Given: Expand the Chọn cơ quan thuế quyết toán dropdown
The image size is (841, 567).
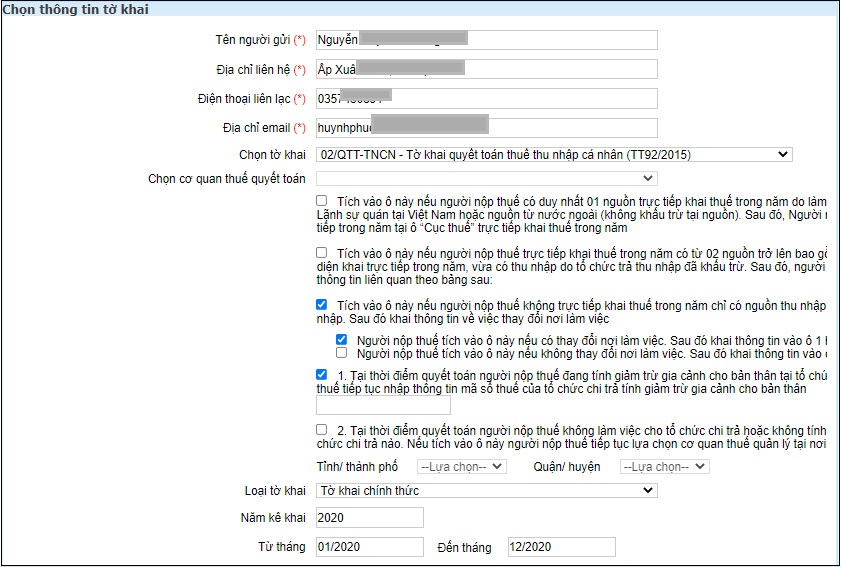Looking at the screenshot, I should [x=486, y=179].
